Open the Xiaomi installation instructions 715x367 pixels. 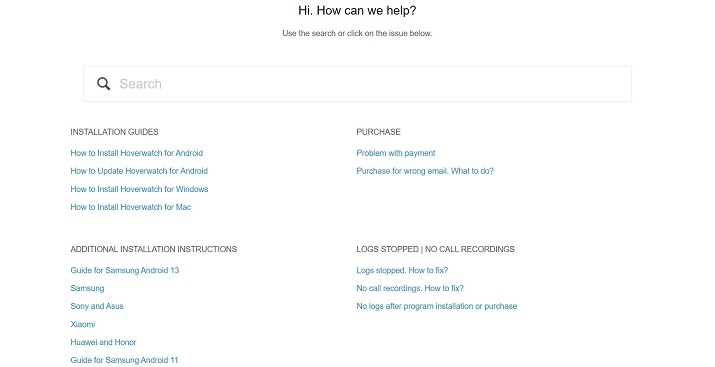[x=83, y=324]
